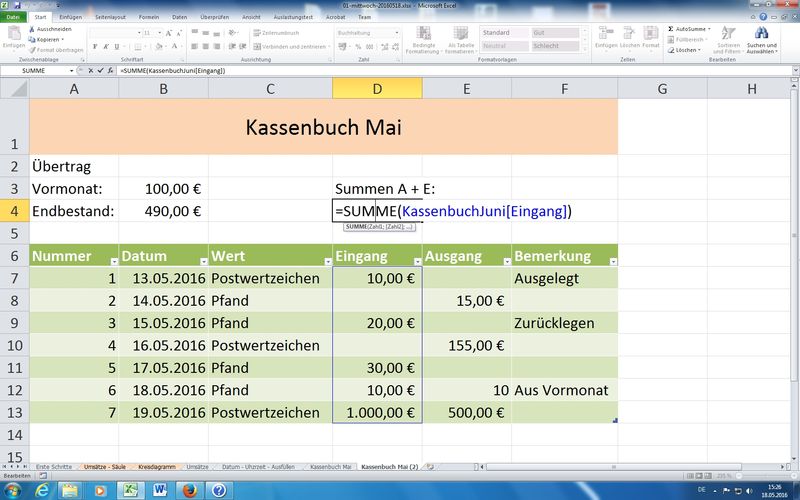800x500 pixels.
Task: Open the Kreisdiagramm sheet tab
Action: pos(157,467)
